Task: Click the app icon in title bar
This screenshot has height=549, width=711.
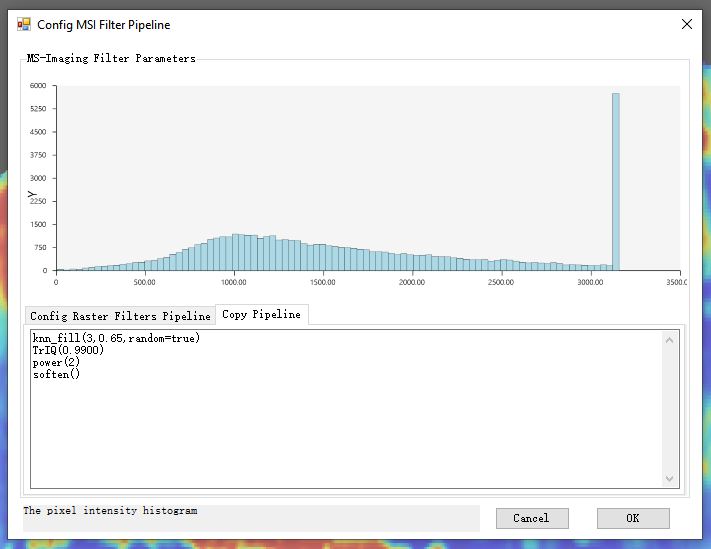Action: tap(24, 24)
